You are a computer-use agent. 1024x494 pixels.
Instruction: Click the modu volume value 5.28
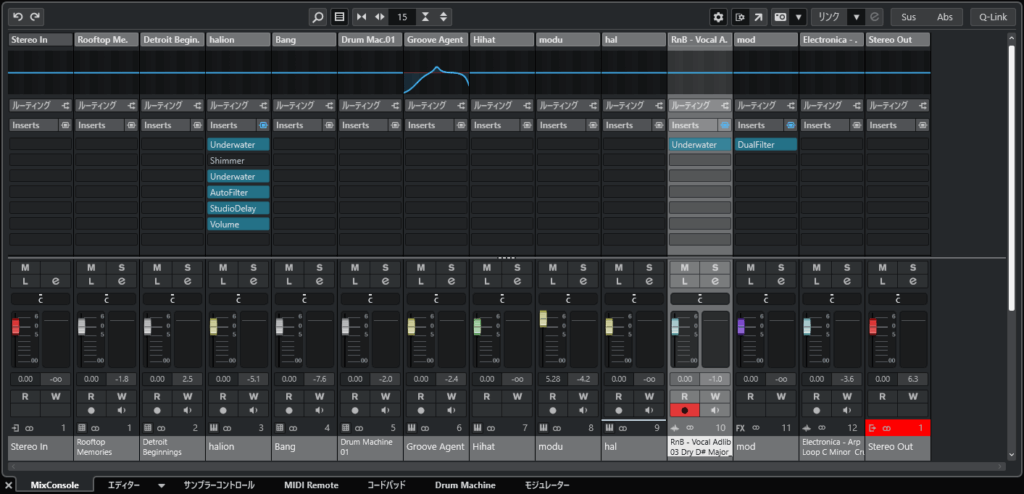coord(552,379)
